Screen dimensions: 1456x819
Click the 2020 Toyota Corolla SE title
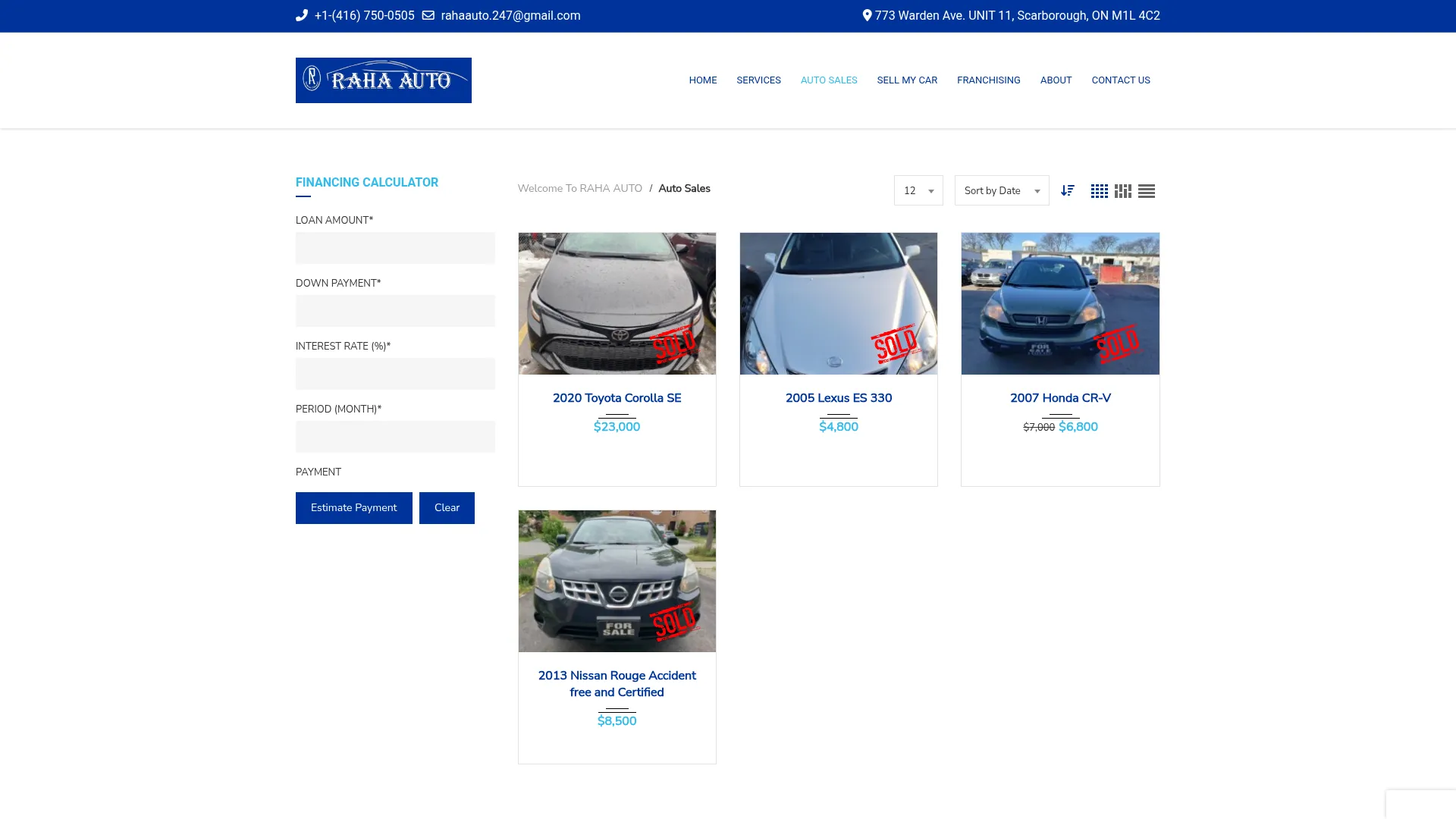point(617,398)
